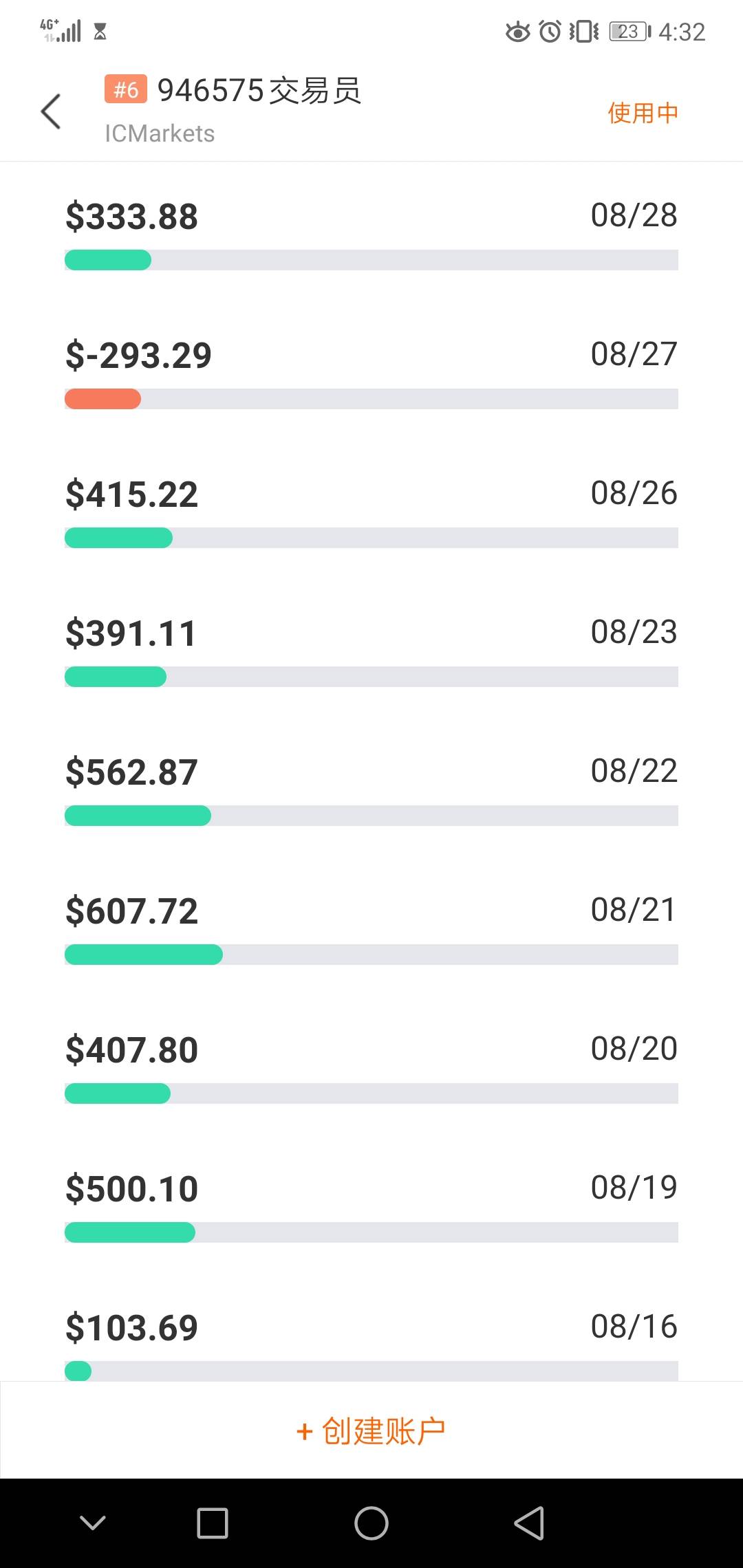This screenshot has height=1568, width=743.
Task: Tap the 创建账户 create account button
Action: click(371, 1431)
